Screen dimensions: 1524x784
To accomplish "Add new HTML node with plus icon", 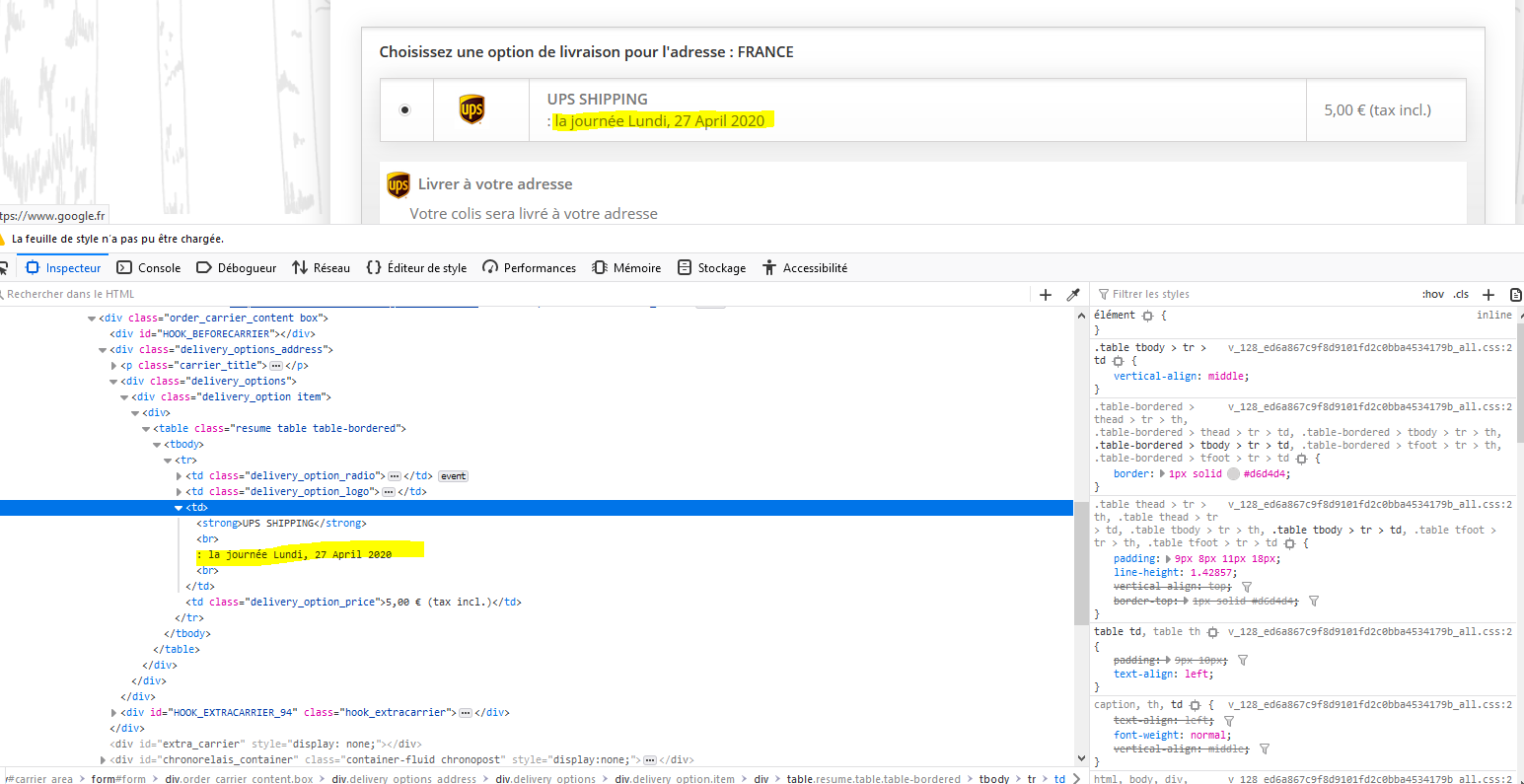I will pyautogui.click(x=1046, y=294).
